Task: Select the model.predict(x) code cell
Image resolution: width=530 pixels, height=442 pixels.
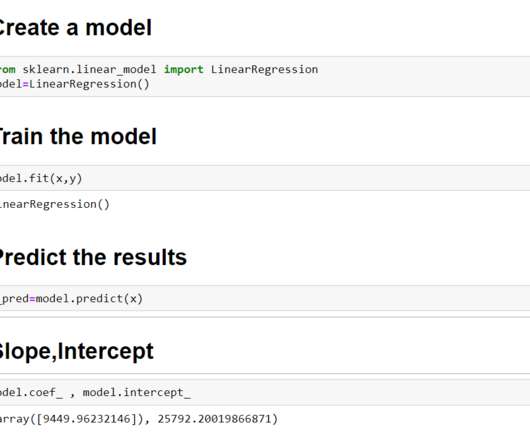Action: pos(265,298)
